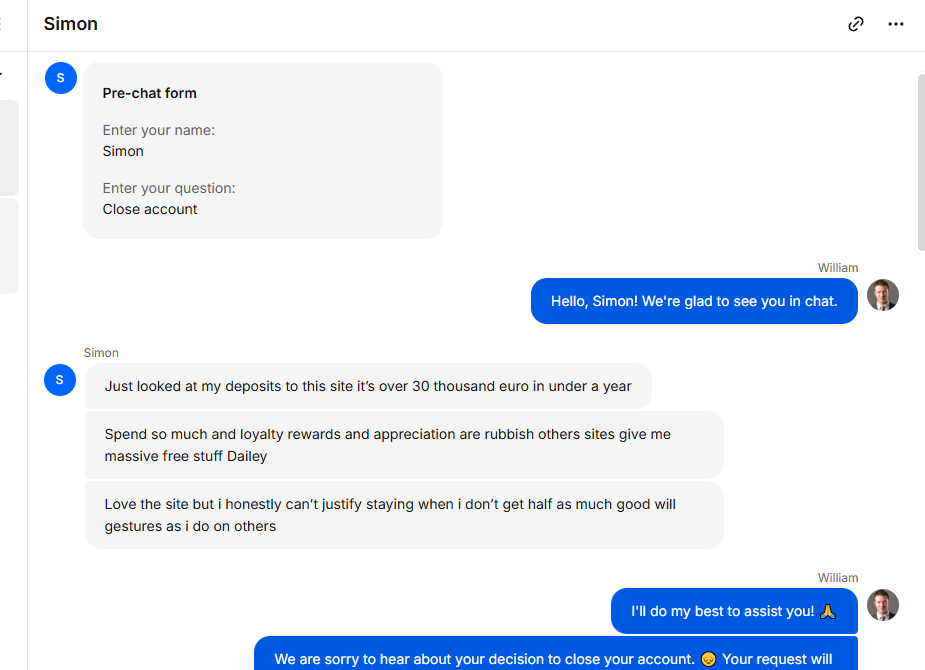Click William's avatar beside the assist message
The width and height of the screenshot is (925, 670).
(x=883, y=605)
